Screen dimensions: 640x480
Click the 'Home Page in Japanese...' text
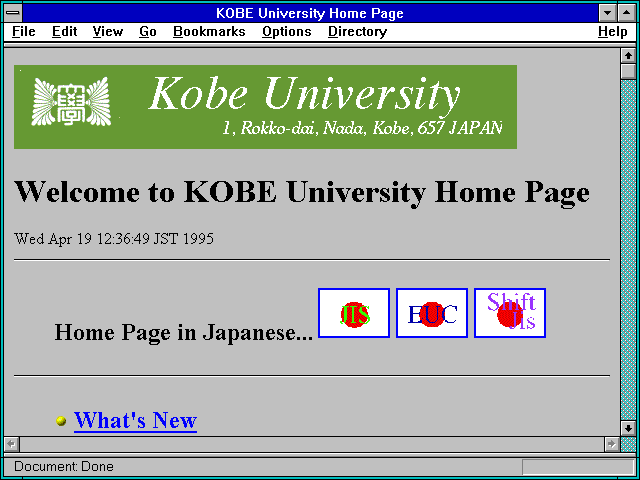[x=184, y=332]
